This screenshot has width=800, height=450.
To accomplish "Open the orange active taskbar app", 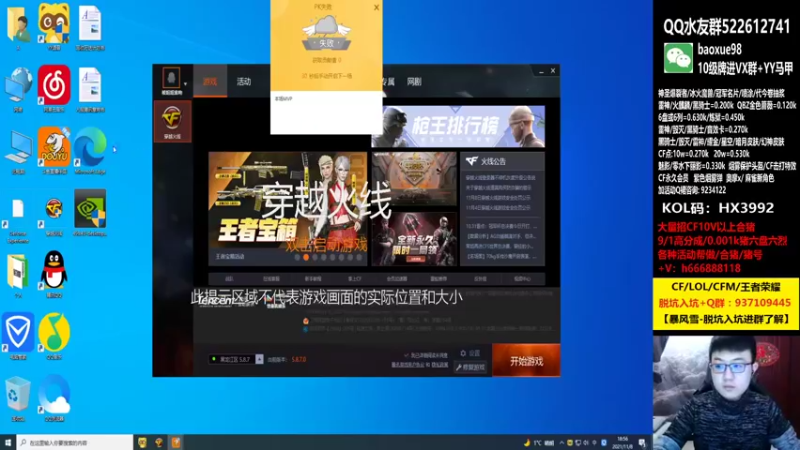I will (x=176, y=442).
